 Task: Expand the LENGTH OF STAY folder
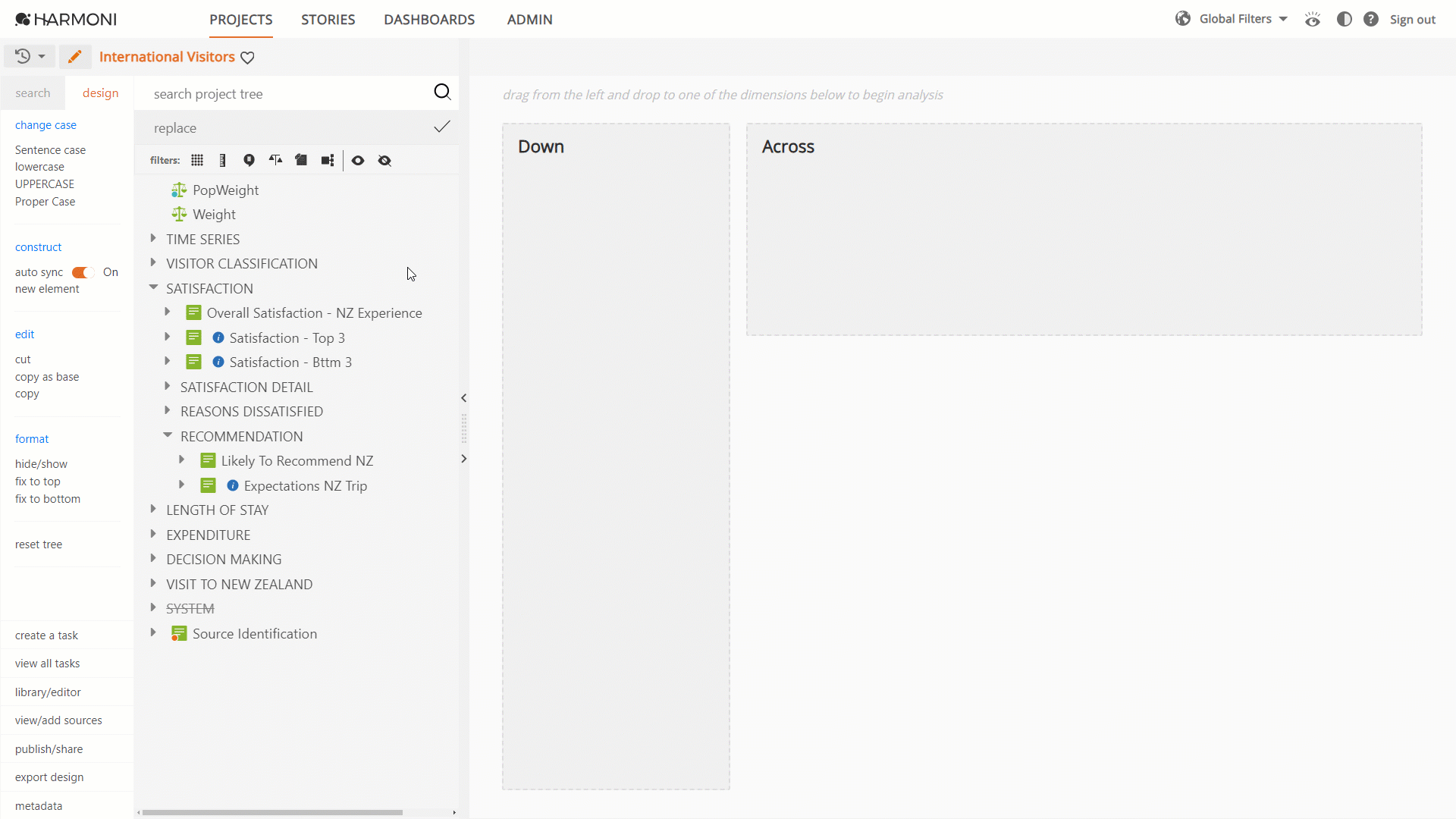click(153, 509)
